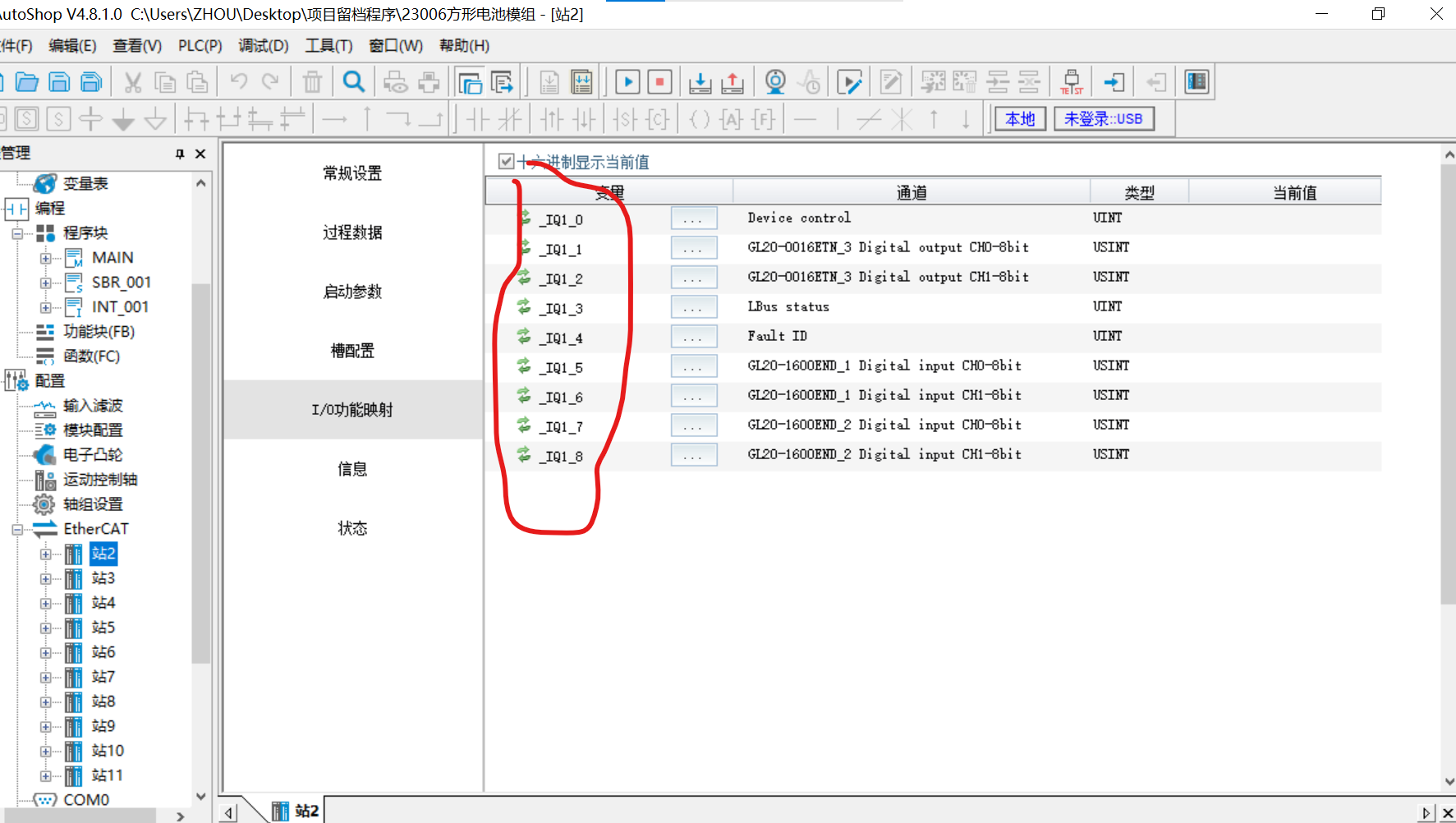Click the LBus status channel cell

pos(788,307)
